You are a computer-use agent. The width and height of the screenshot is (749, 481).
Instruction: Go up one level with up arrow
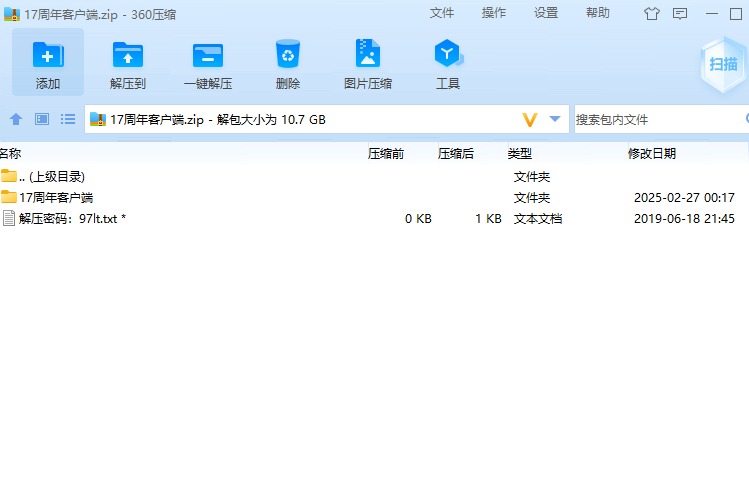(x=16, y=119)
